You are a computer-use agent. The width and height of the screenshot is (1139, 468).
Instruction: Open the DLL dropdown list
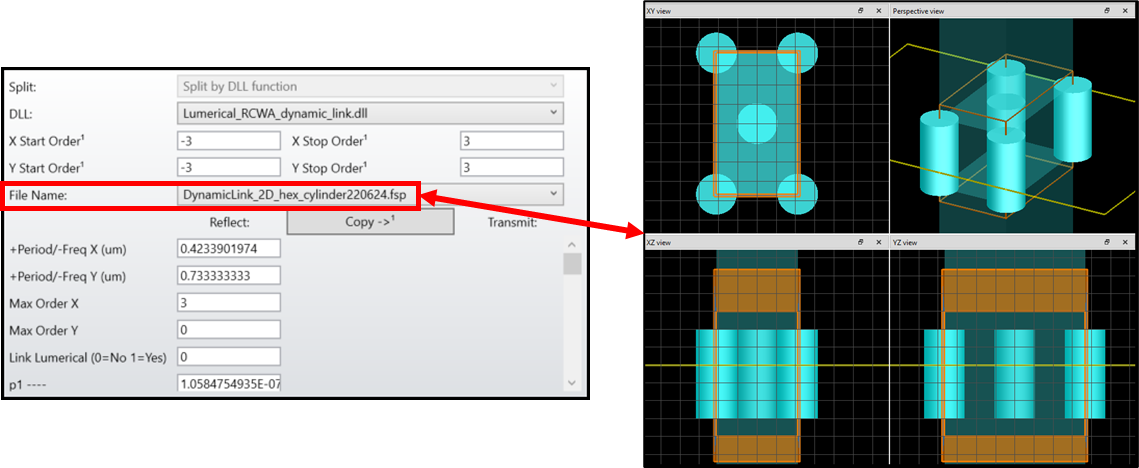(x=370, y=113)
